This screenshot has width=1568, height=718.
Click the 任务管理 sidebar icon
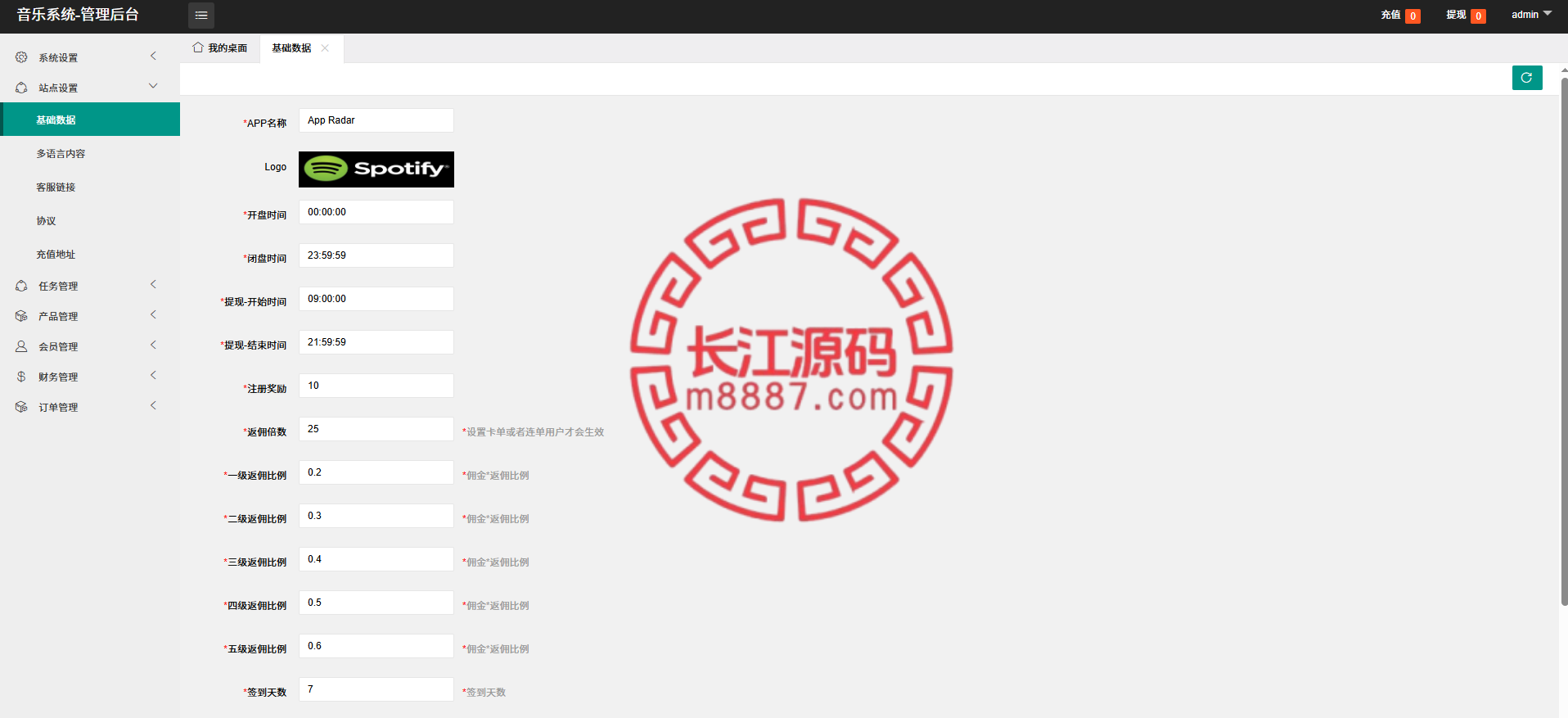coord(21,286)
